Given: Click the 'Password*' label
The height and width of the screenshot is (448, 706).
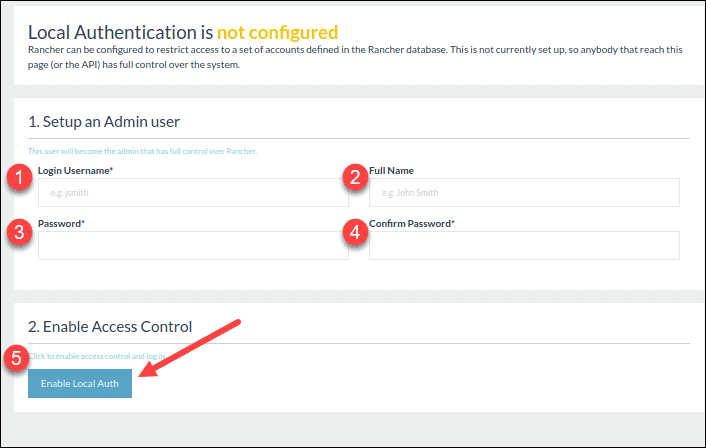Looking at the screenshot, I should pyautogui.click(x=61, y=224).
